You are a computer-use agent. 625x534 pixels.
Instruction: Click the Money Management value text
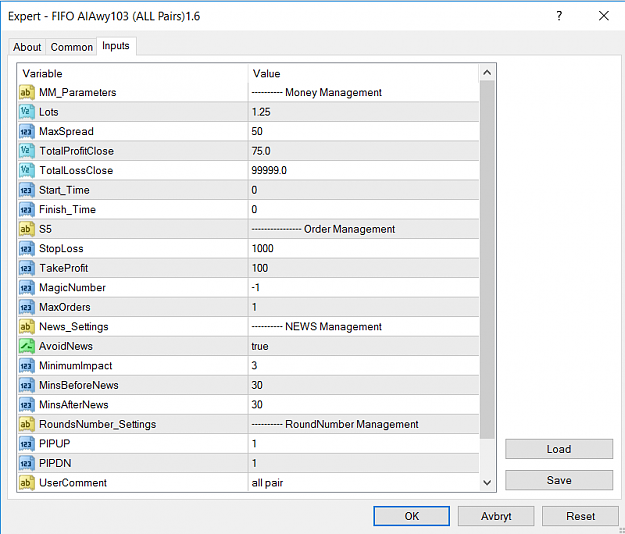317,92
